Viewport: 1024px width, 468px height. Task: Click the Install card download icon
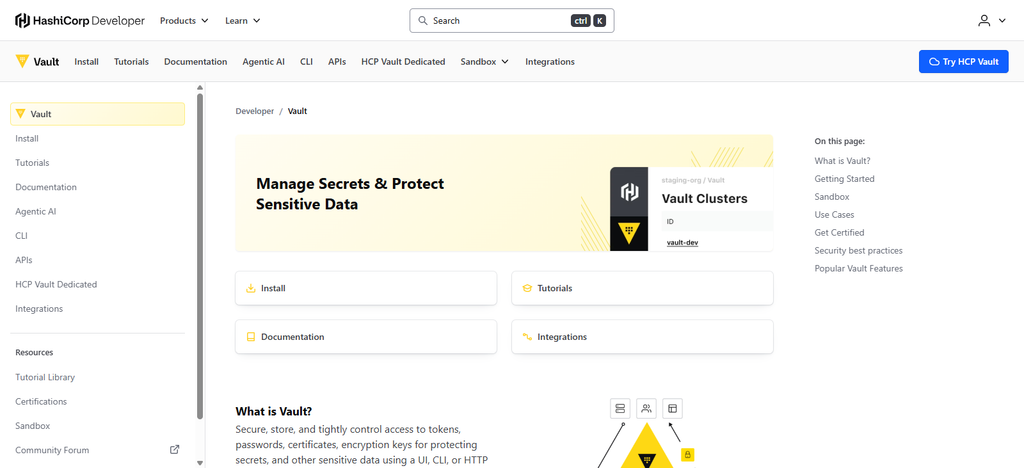coord(250,288)
